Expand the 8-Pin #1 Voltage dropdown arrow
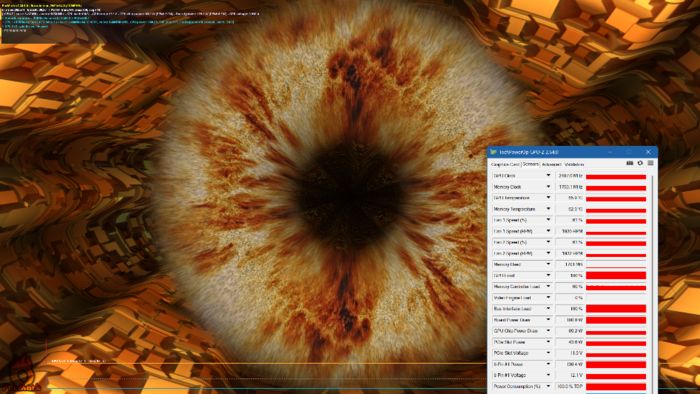The height and width of the screenshot is (394, 700). pos(548,375)
